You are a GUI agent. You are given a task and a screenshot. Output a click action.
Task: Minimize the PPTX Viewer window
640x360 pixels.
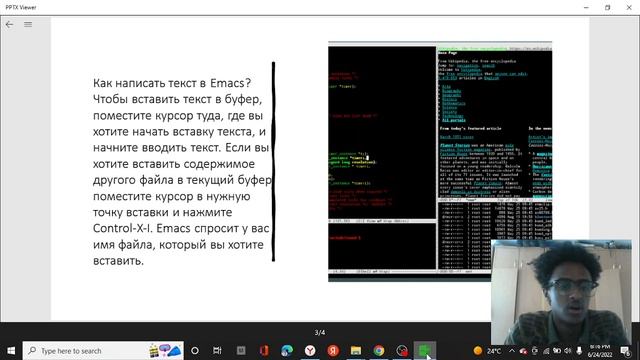(586, 7)
